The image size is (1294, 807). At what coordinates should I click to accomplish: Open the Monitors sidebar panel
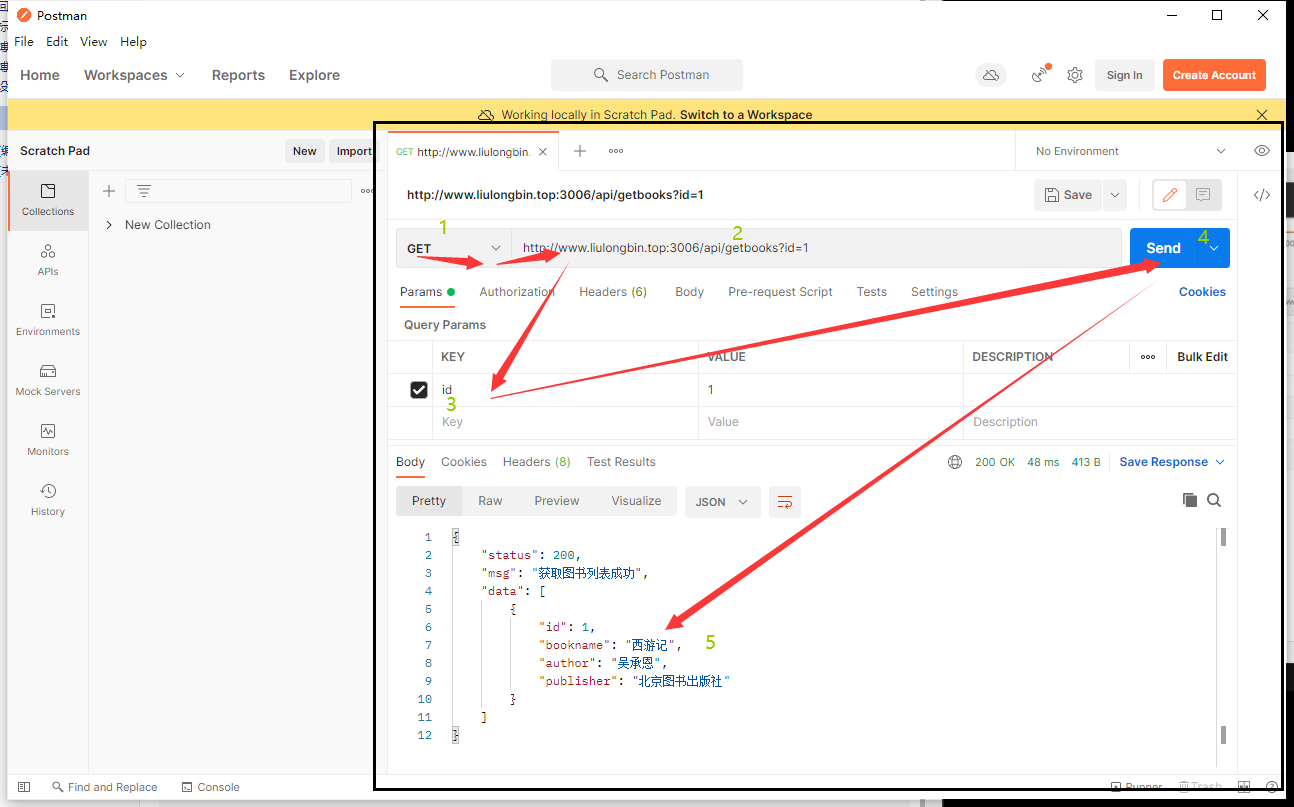click(48, 440)
